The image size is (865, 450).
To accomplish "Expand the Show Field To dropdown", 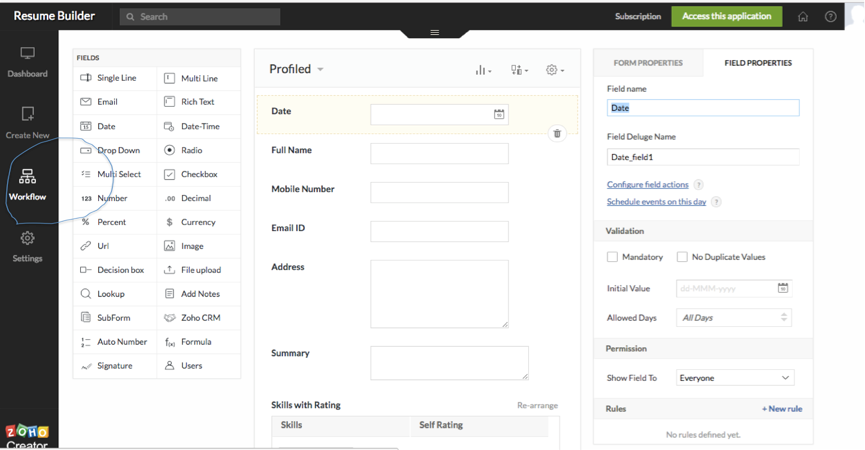I will 735,378.
